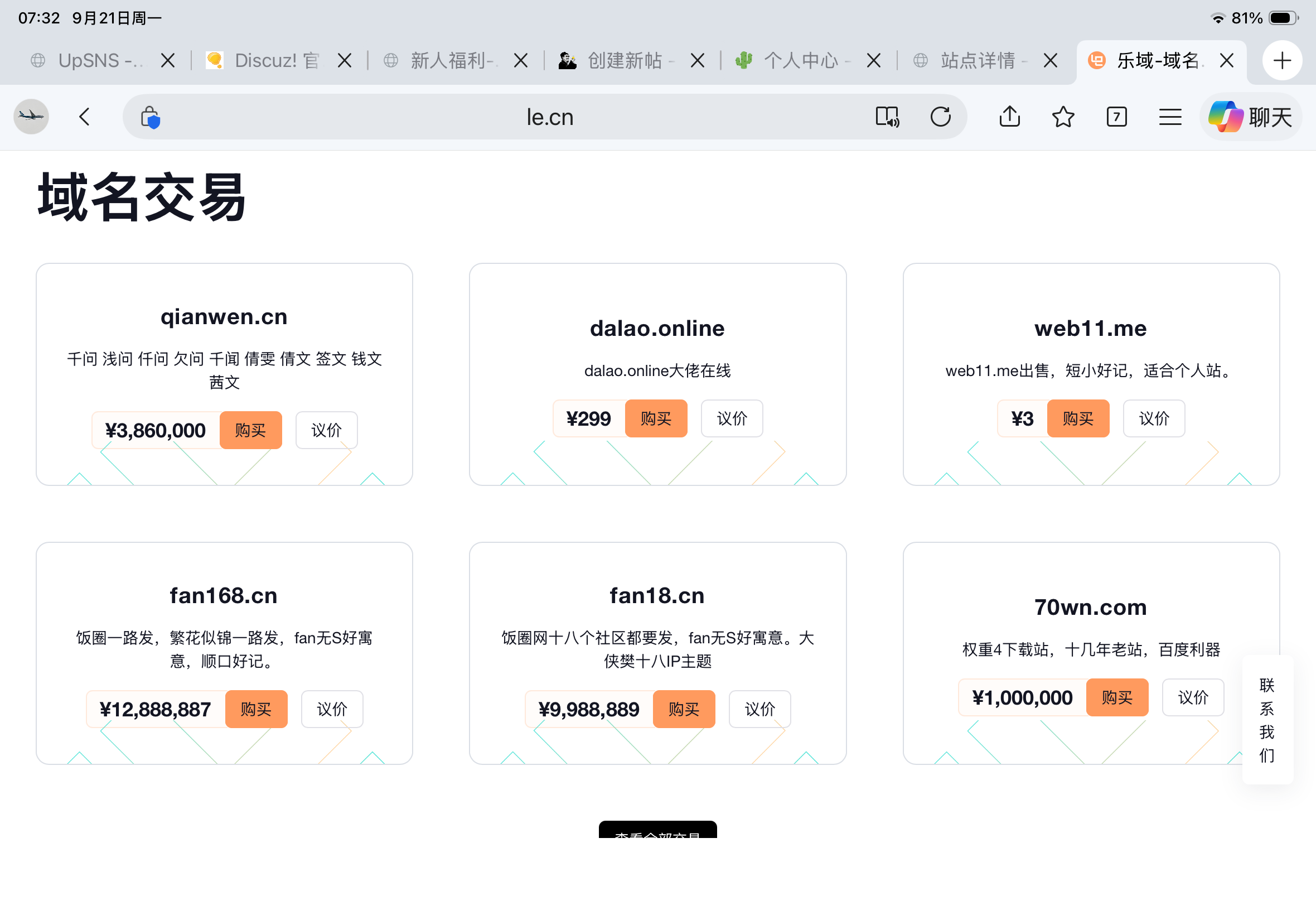Add a new tab with plus
The height and width of the screenshot is (915, 1316).
[x=1282, y=60]
